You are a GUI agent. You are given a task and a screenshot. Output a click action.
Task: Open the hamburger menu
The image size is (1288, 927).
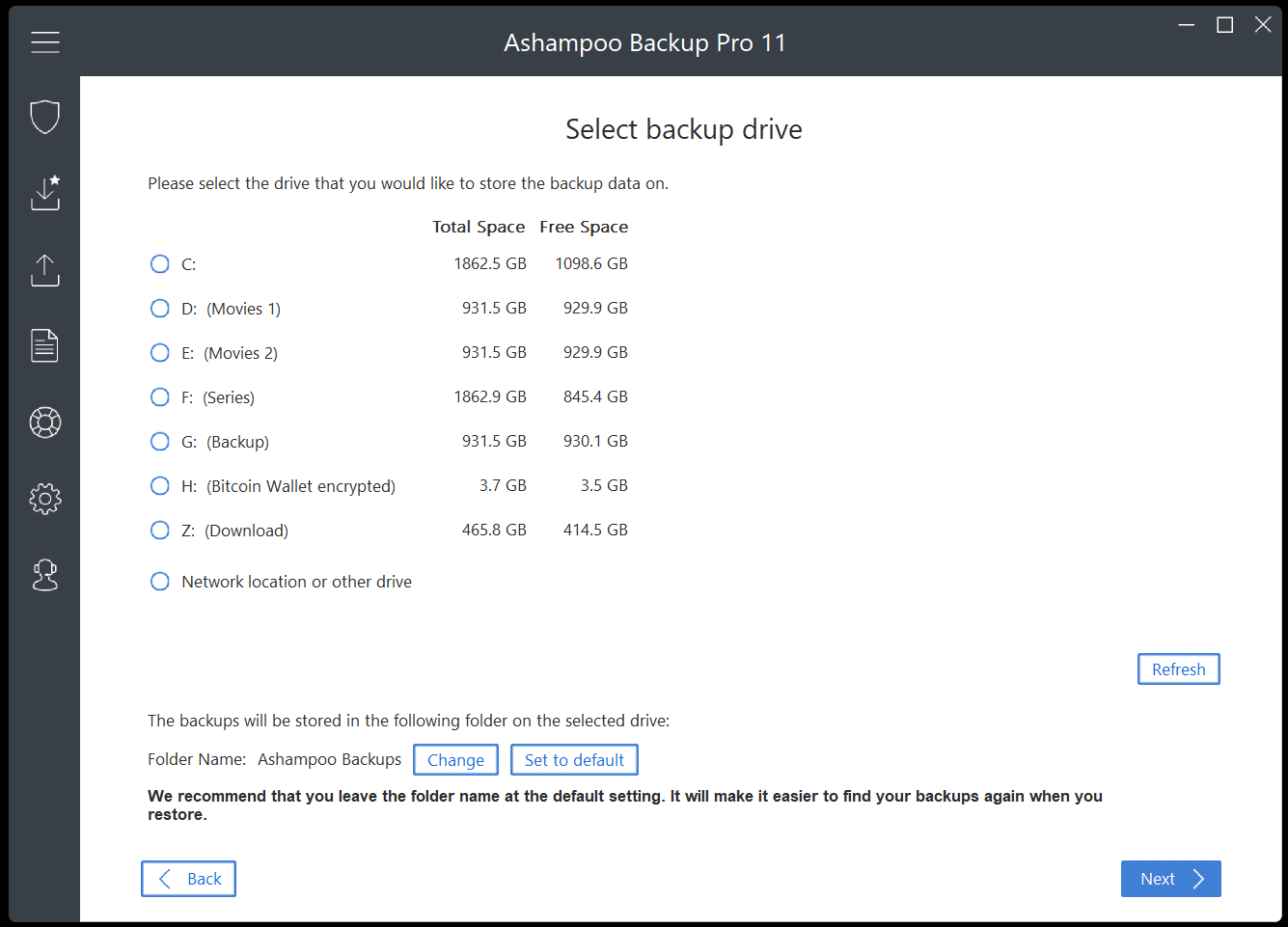45,42
